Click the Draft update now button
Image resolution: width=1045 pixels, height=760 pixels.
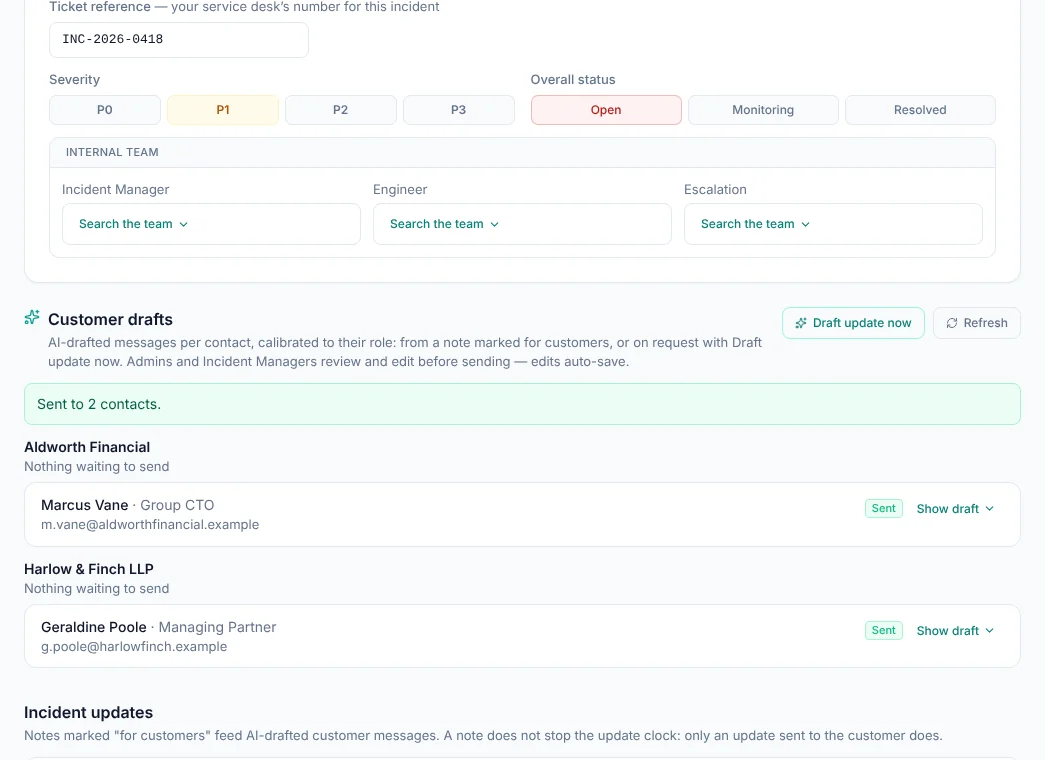pos(853,323)
